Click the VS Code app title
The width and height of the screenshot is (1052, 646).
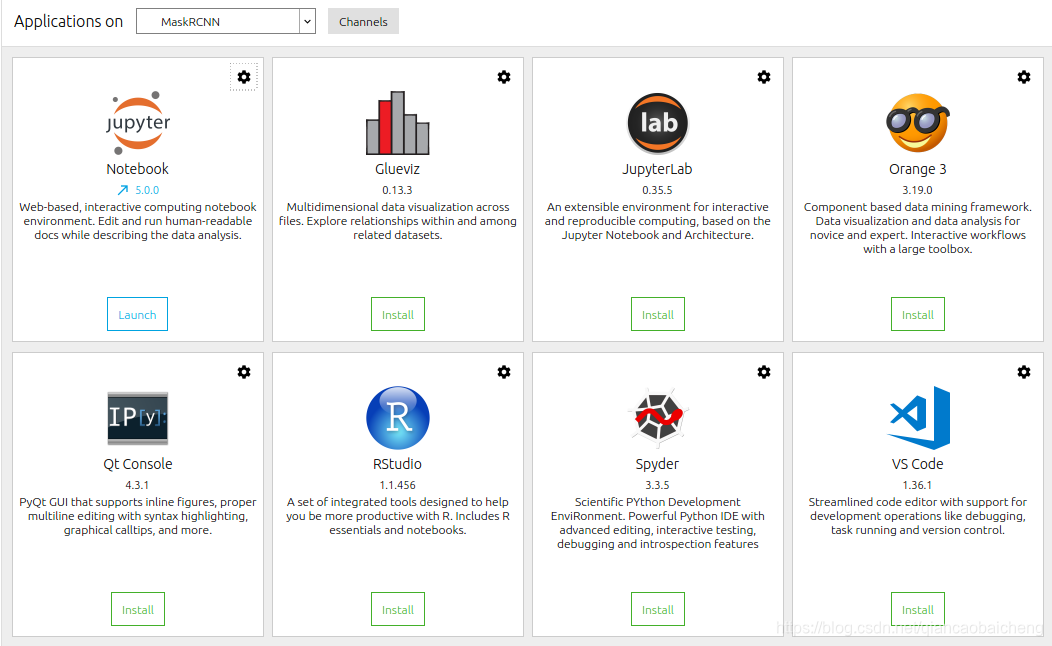(x=918, y=464)
